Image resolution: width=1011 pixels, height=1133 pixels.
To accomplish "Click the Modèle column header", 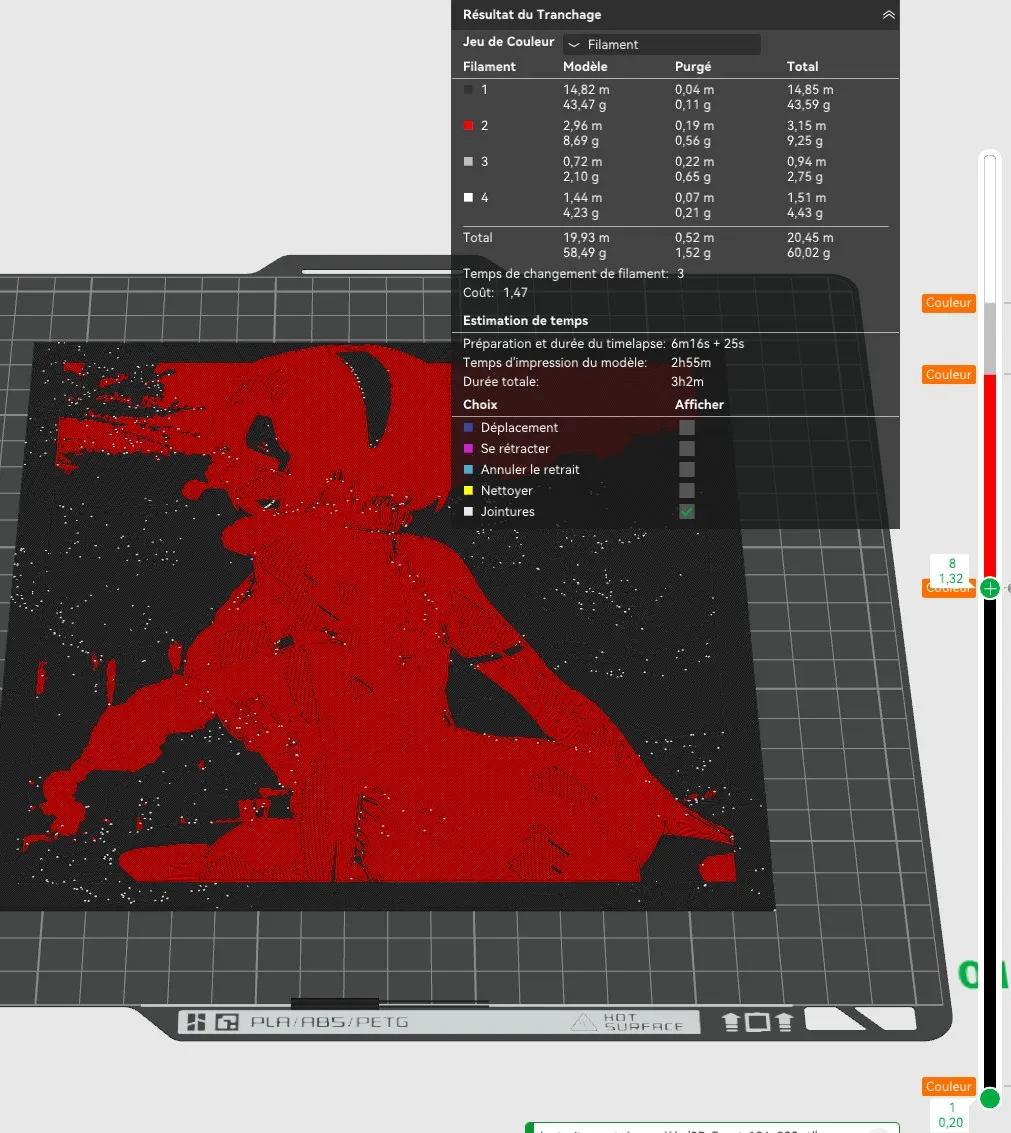I will pos(585,66).
